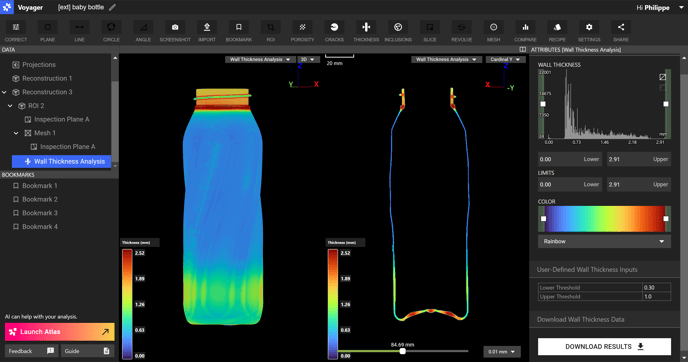Select Inspection Plane A under ROI 2

point(61,119)
